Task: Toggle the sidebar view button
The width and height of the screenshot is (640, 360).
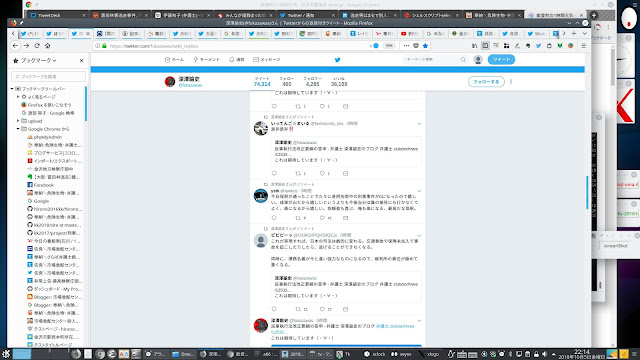Action: click(485, 46)
